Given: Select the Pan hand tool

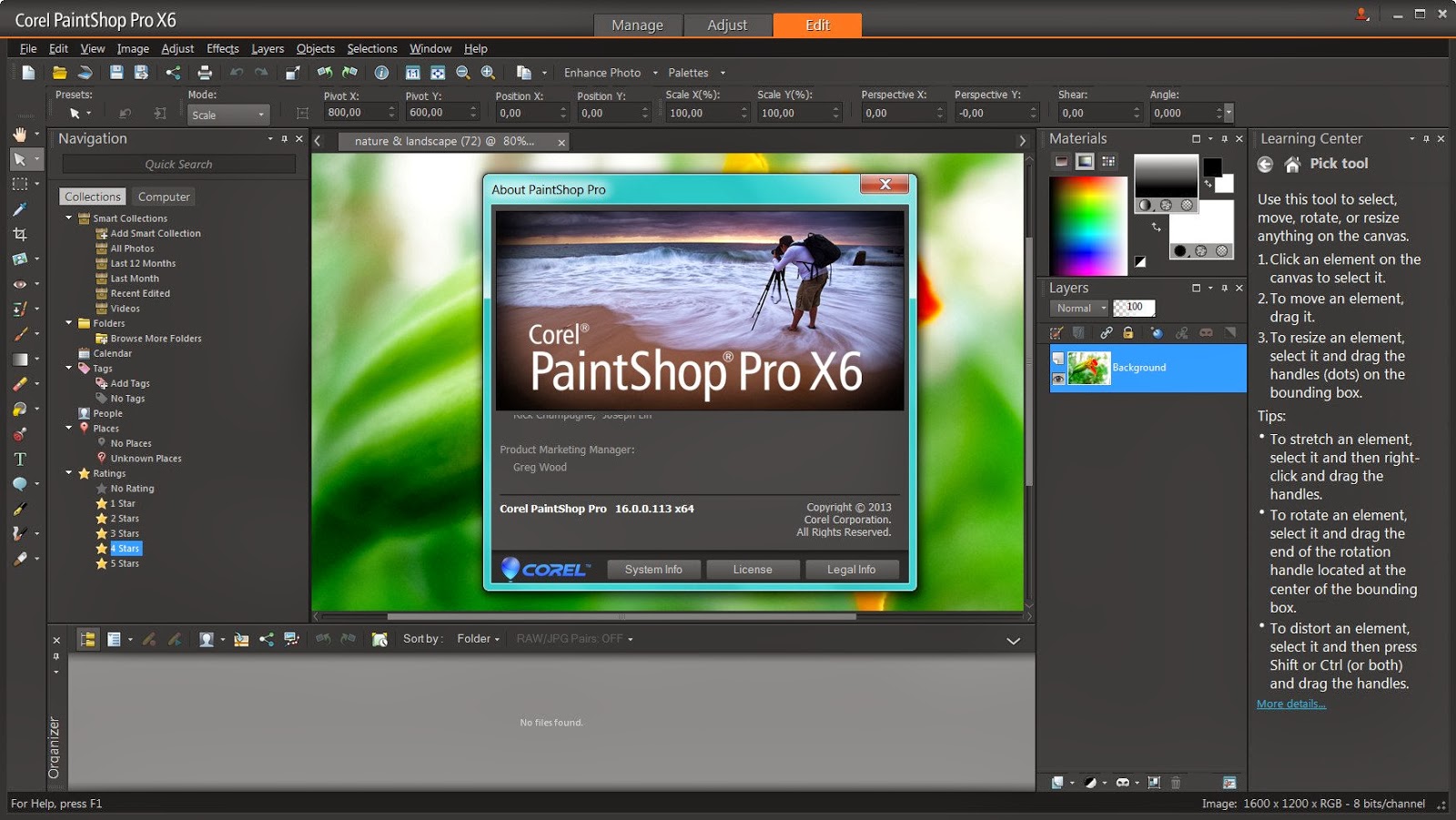Looking at the screenshot, I should [x=20, y=135].
